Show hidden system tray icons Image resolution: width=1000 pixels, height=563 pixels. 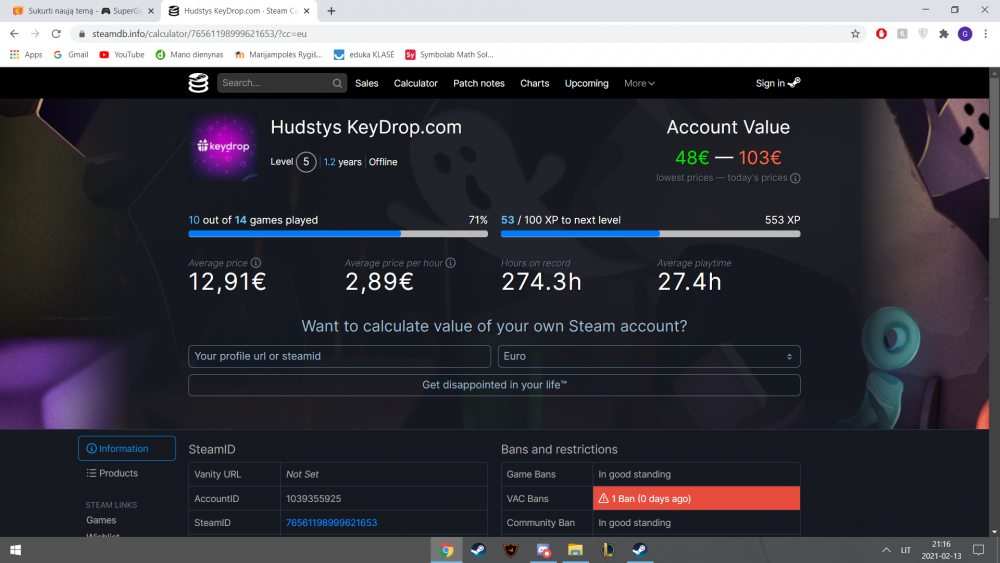coord(886,550)
